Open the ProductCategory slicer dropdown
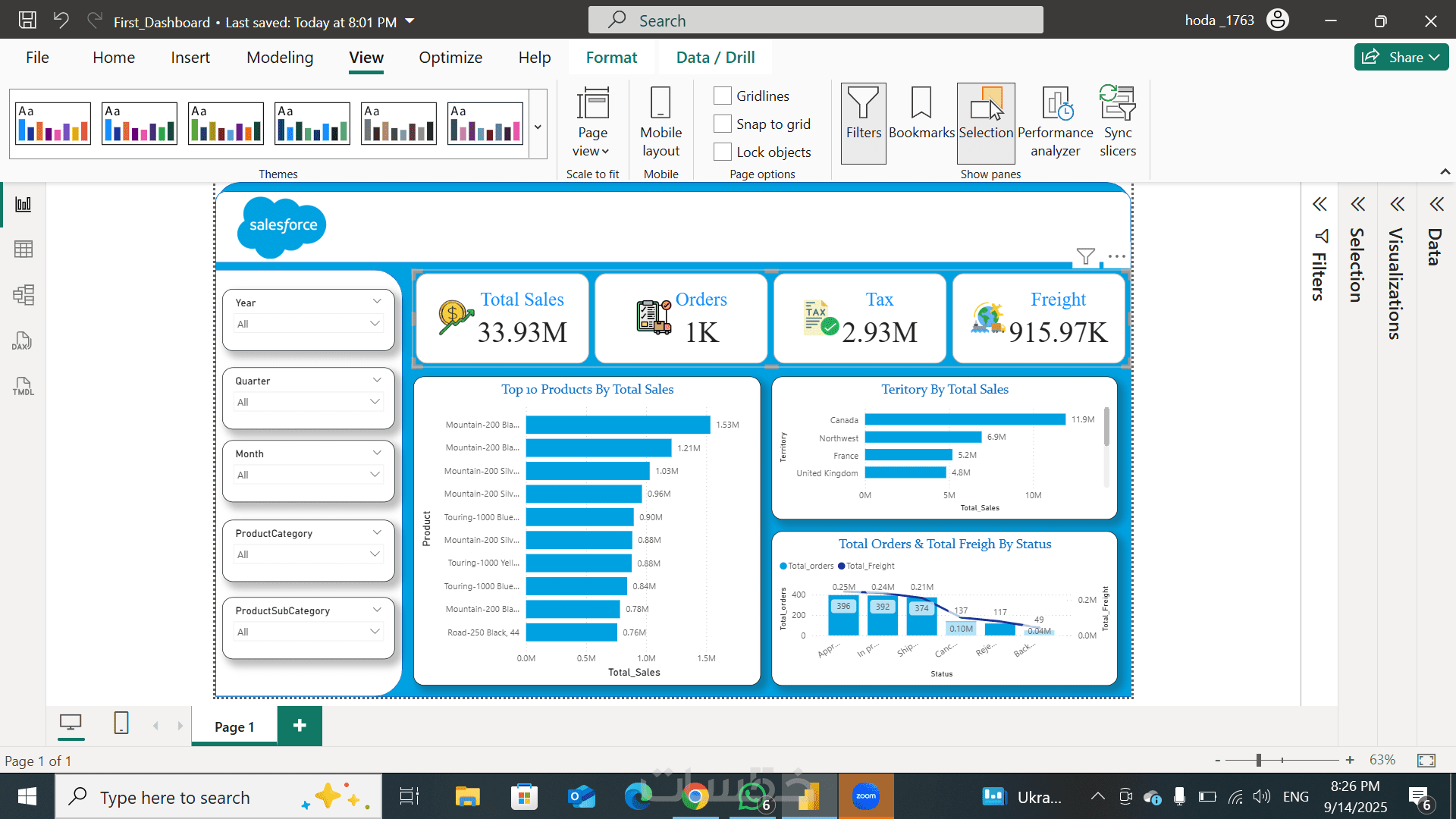 375,554
